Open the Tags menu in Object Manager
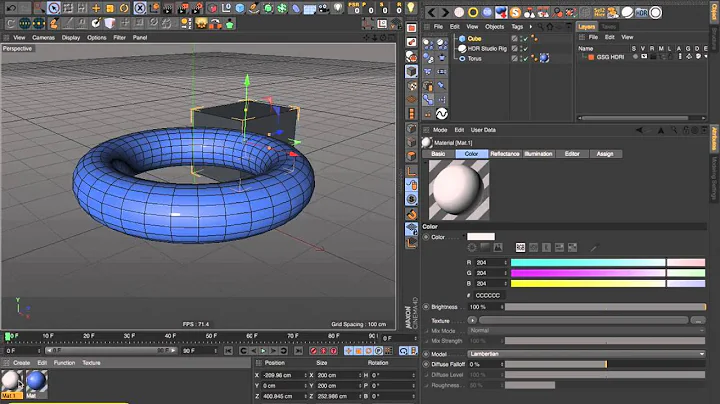 [517, 27]
